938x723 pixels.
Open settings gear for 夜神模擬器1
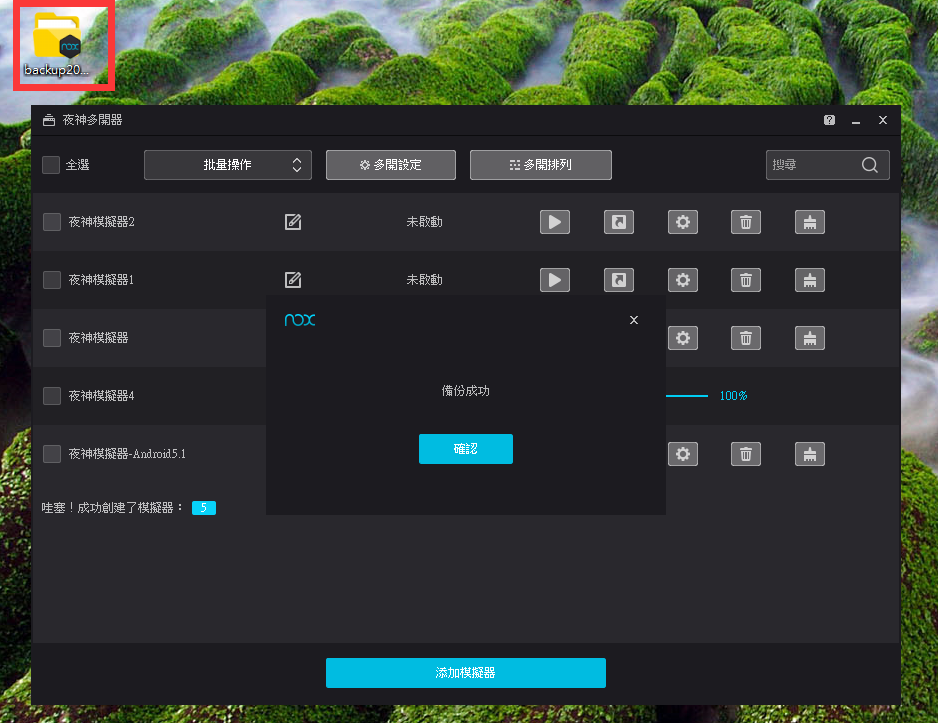683,280
